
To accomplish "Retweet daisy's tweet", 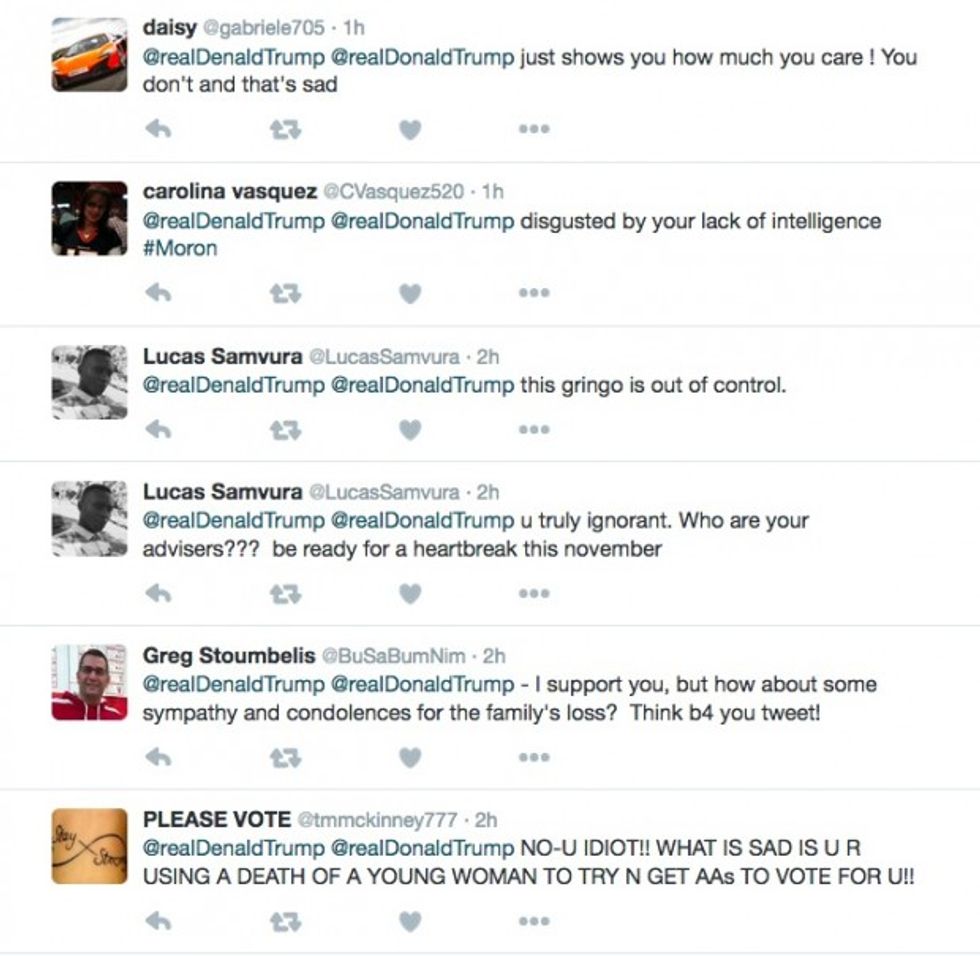I will (x=285, y=129).
